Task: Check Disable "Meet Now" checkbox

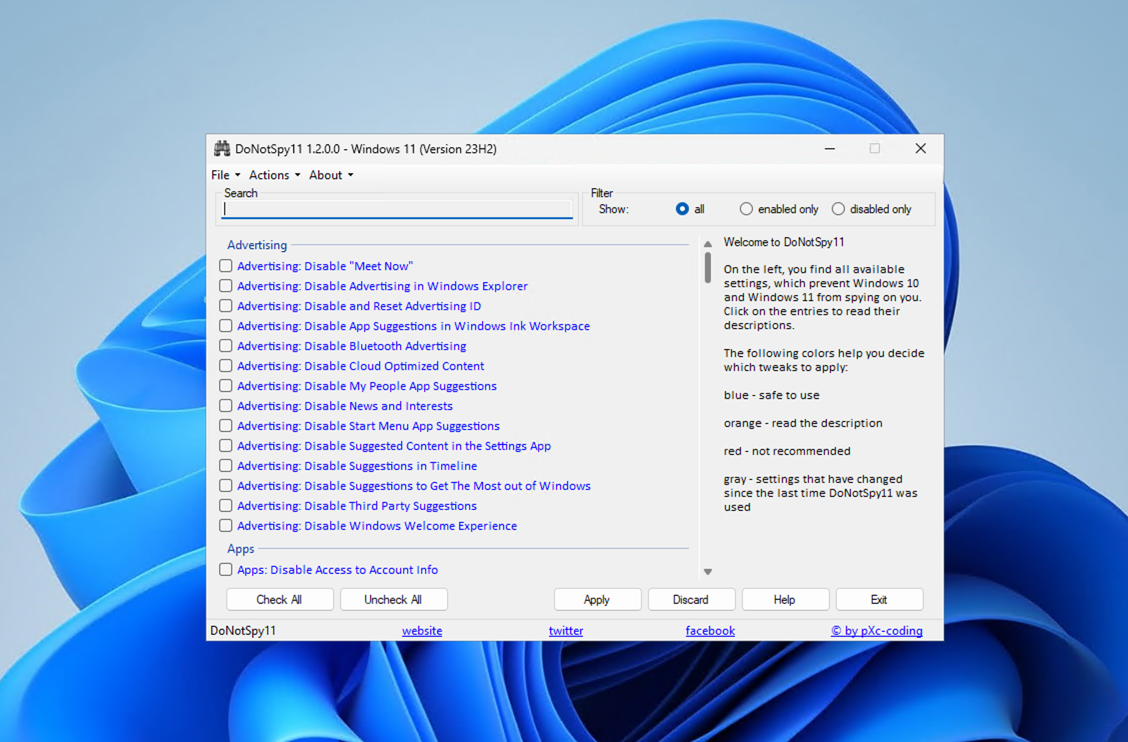Action: point(226,266)
